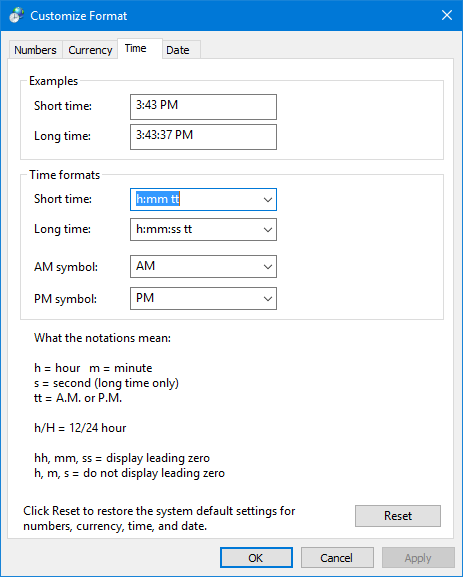Expand the Long time format dropdown arrow

268,230
